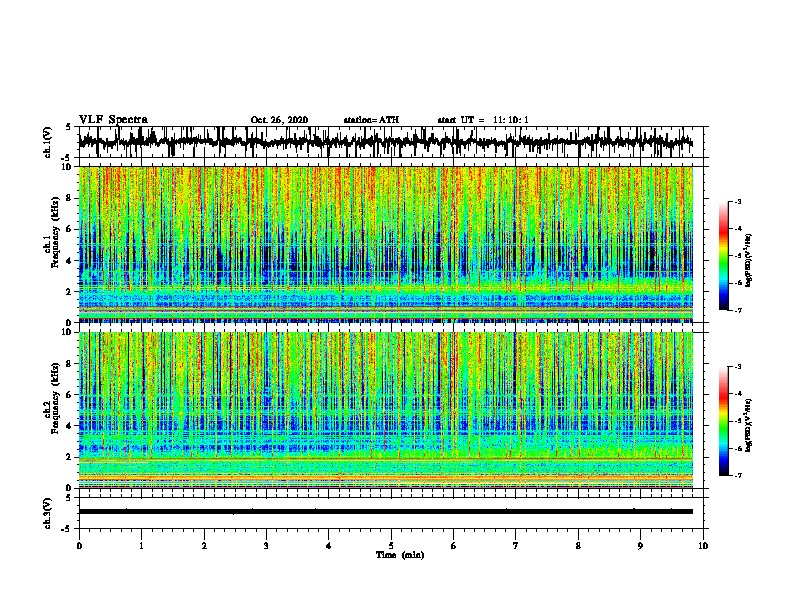
Task: Click the ch.2 spectrogram panel
Action: pos(386,410)
